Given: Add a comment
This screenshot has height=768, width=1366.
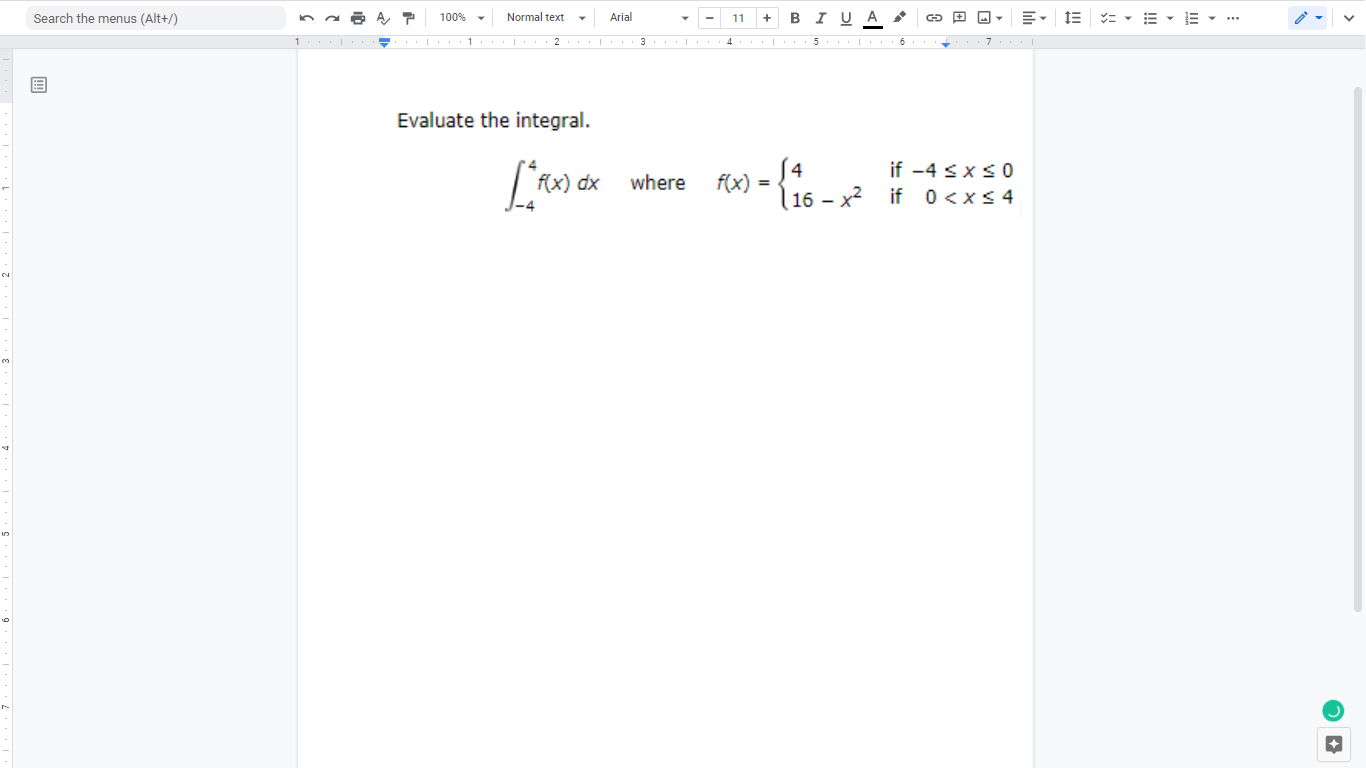Looking at the screenshot, I should [959, 17].
